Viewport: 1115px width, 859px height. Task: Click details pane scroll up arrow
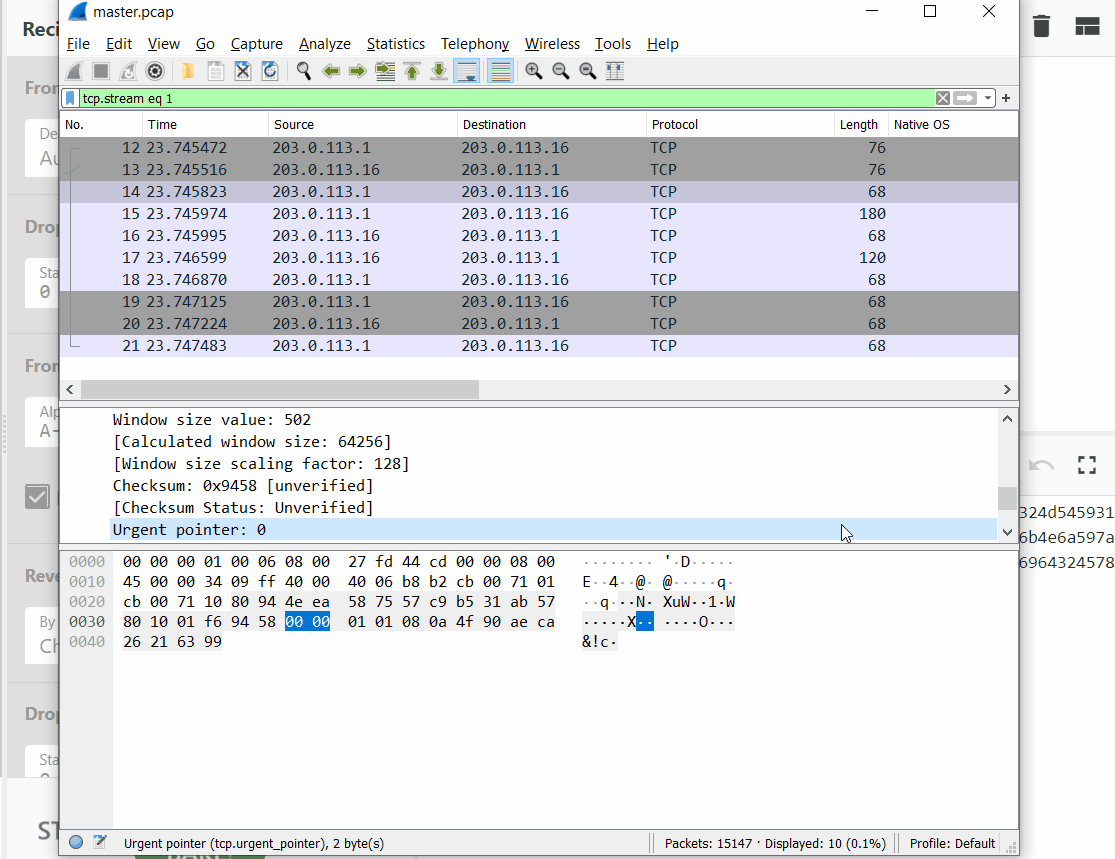(1007, 419)
